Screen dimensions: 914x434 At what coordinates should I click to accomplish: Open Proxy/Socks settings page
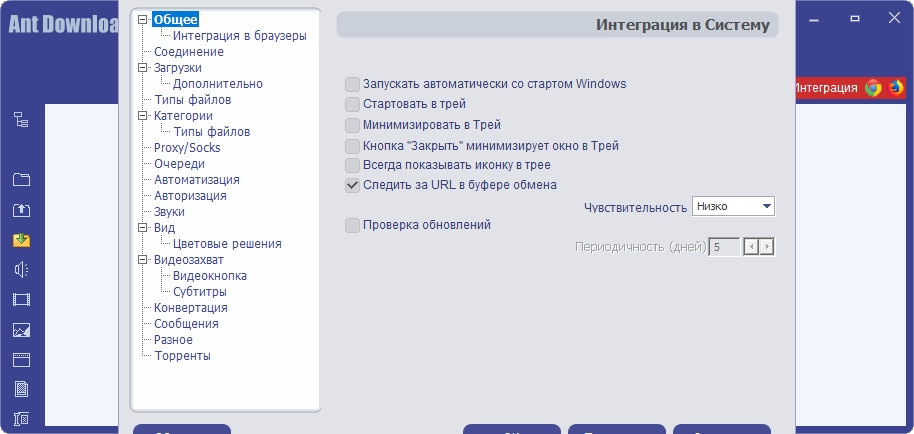(187, 148)
